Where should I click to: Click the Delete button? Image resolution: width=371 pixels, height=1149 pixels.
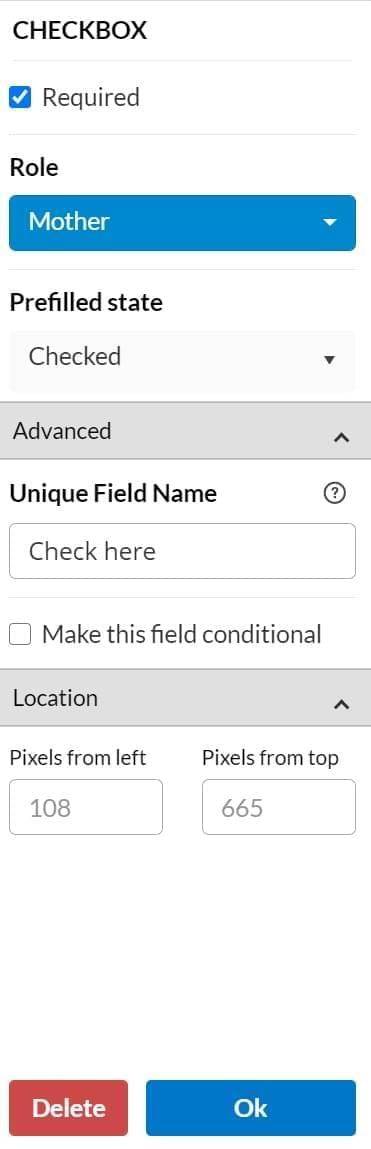(68, 1108)
